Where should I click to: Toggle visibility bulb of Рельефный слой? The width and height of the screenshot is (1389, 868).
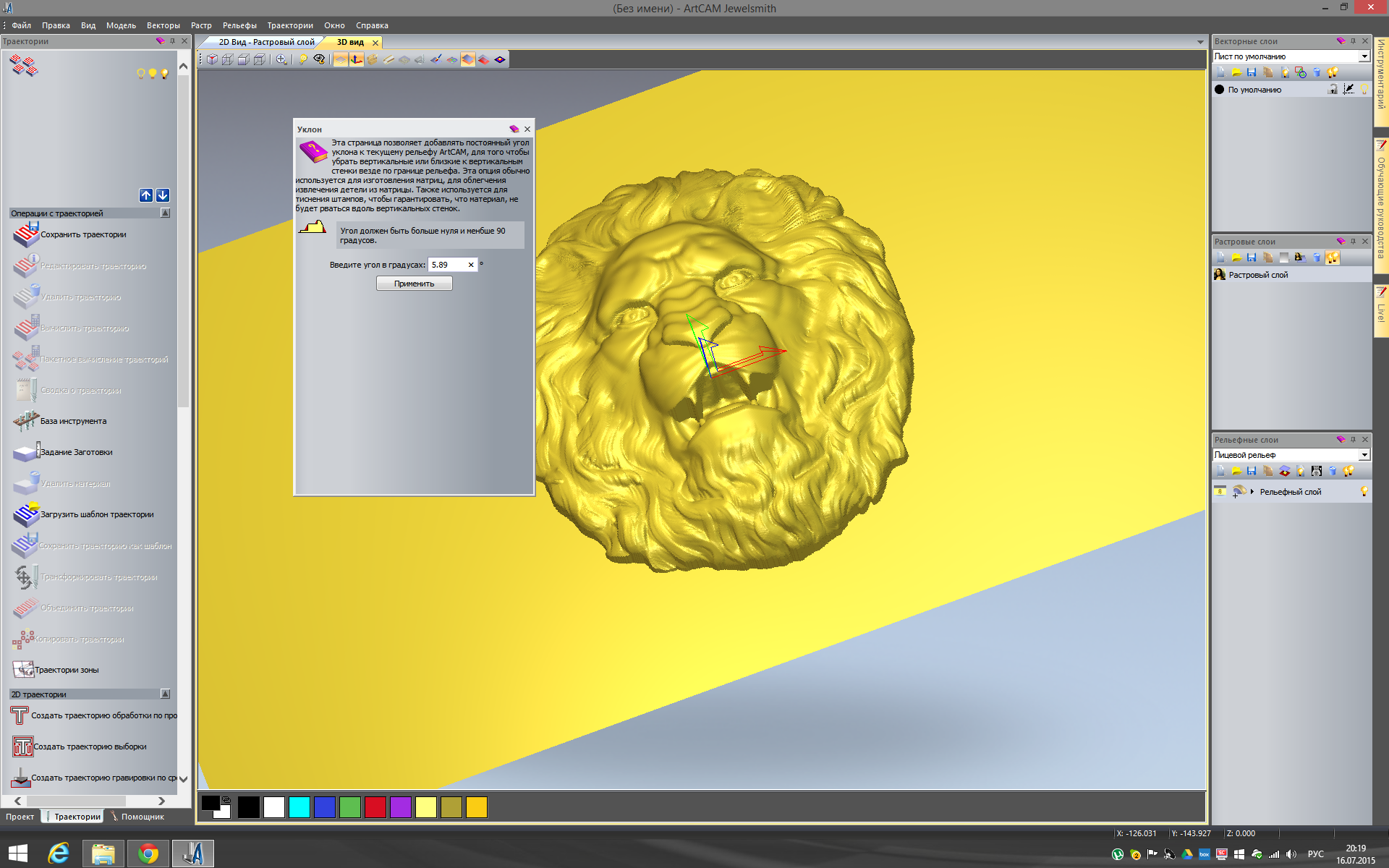pyautogui.click(x=1364, y=492)
